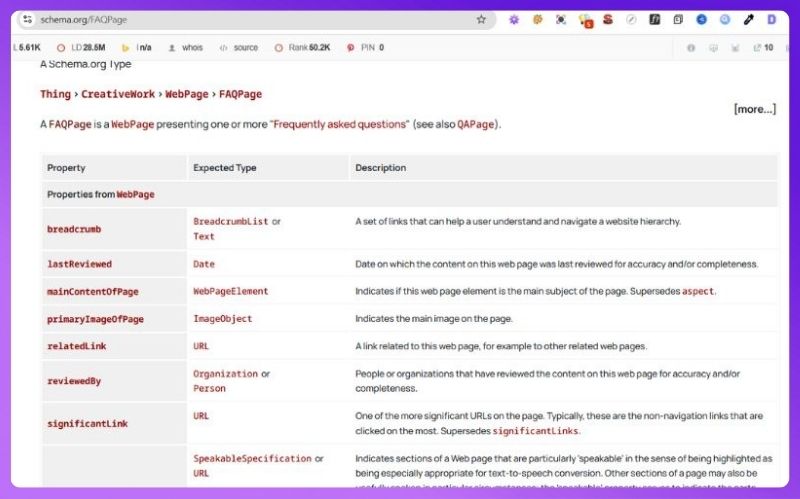Image resolution: width=800 pixels, height=499 pixels.
Task: Open the lastReviewed property link
Action: (x=79, y=264)
